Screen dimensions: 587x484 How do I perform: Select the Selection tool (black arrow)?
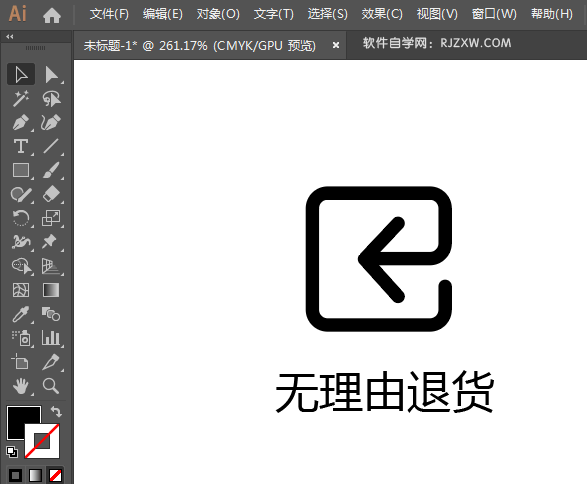tap(21, 74)
